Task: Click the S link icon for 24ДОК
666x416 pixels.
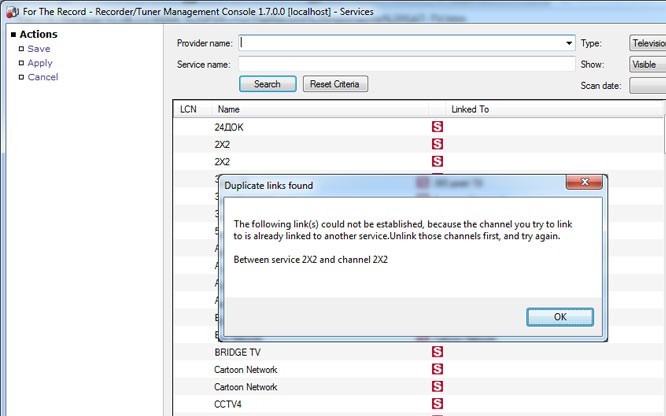Action: click(x=437, y=128)
